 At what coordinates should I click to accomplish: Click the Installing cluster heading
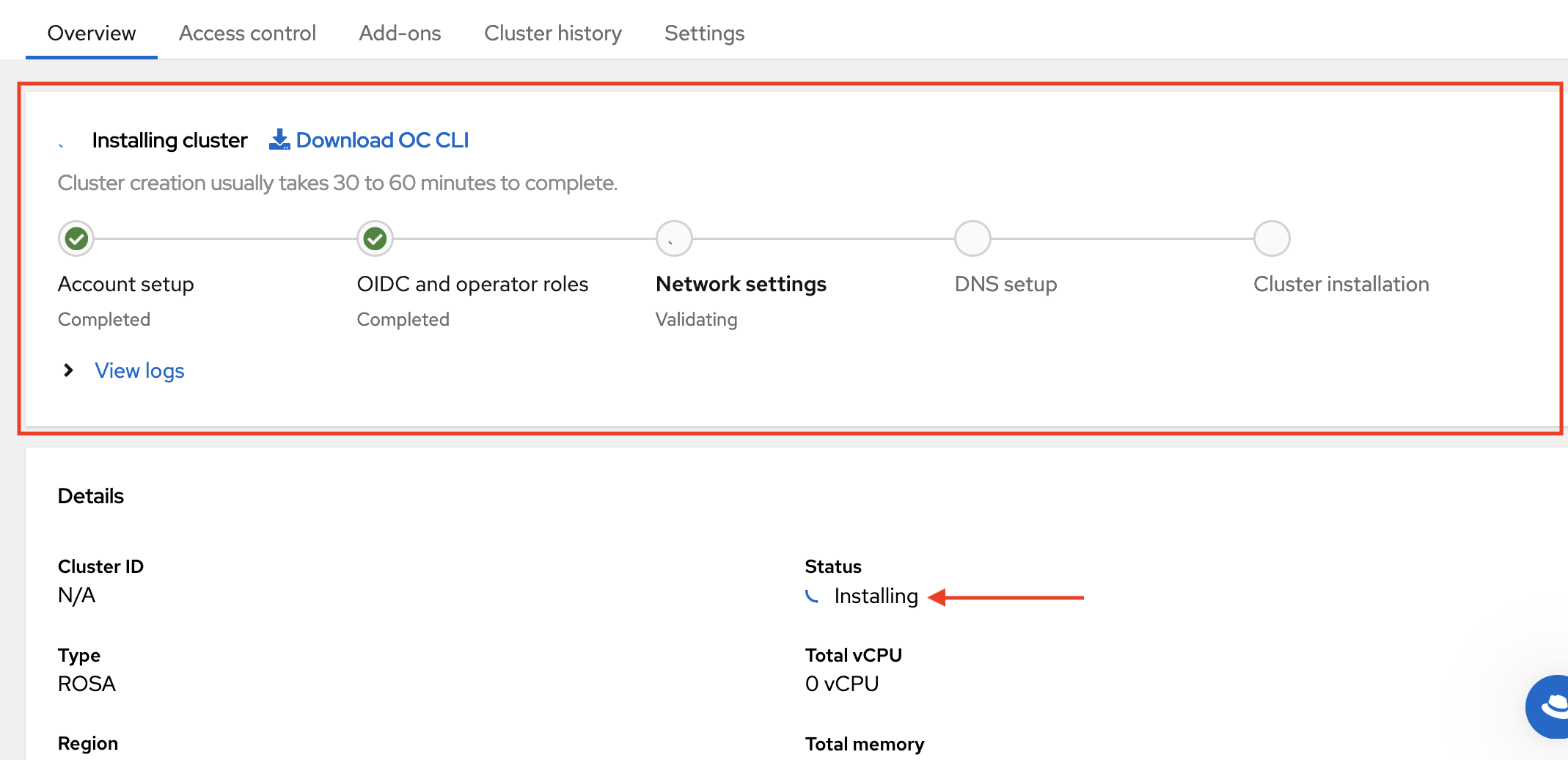pos(169,140)
